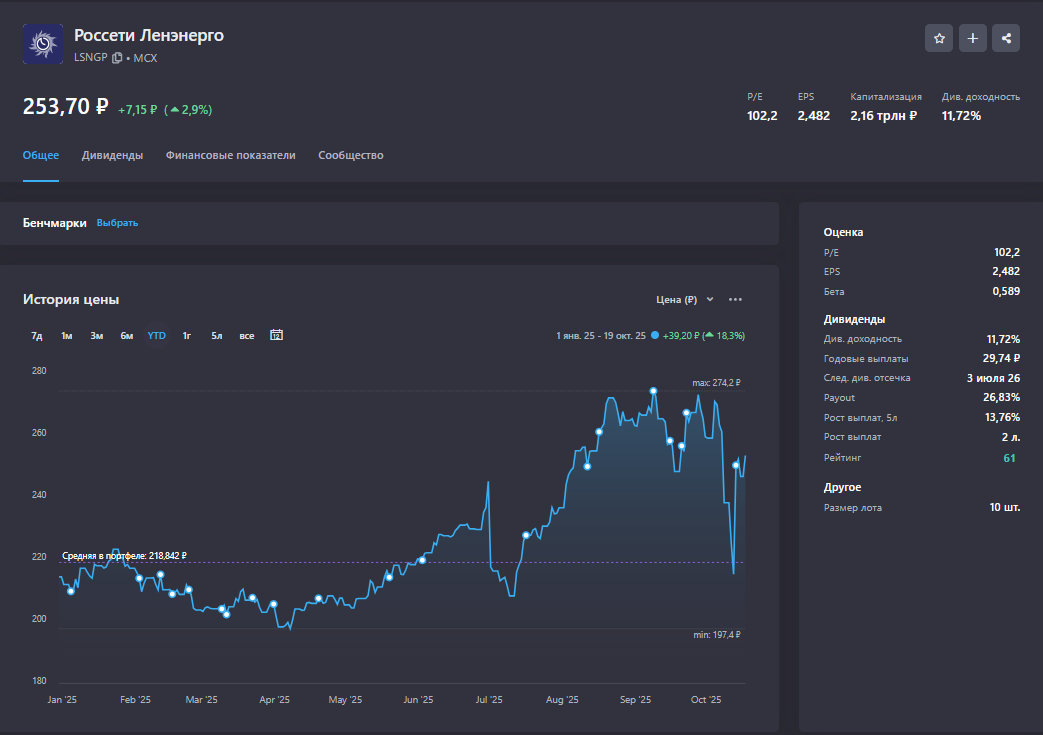Set chart range to 5л

pyautogui.click(x=216, y=336)
